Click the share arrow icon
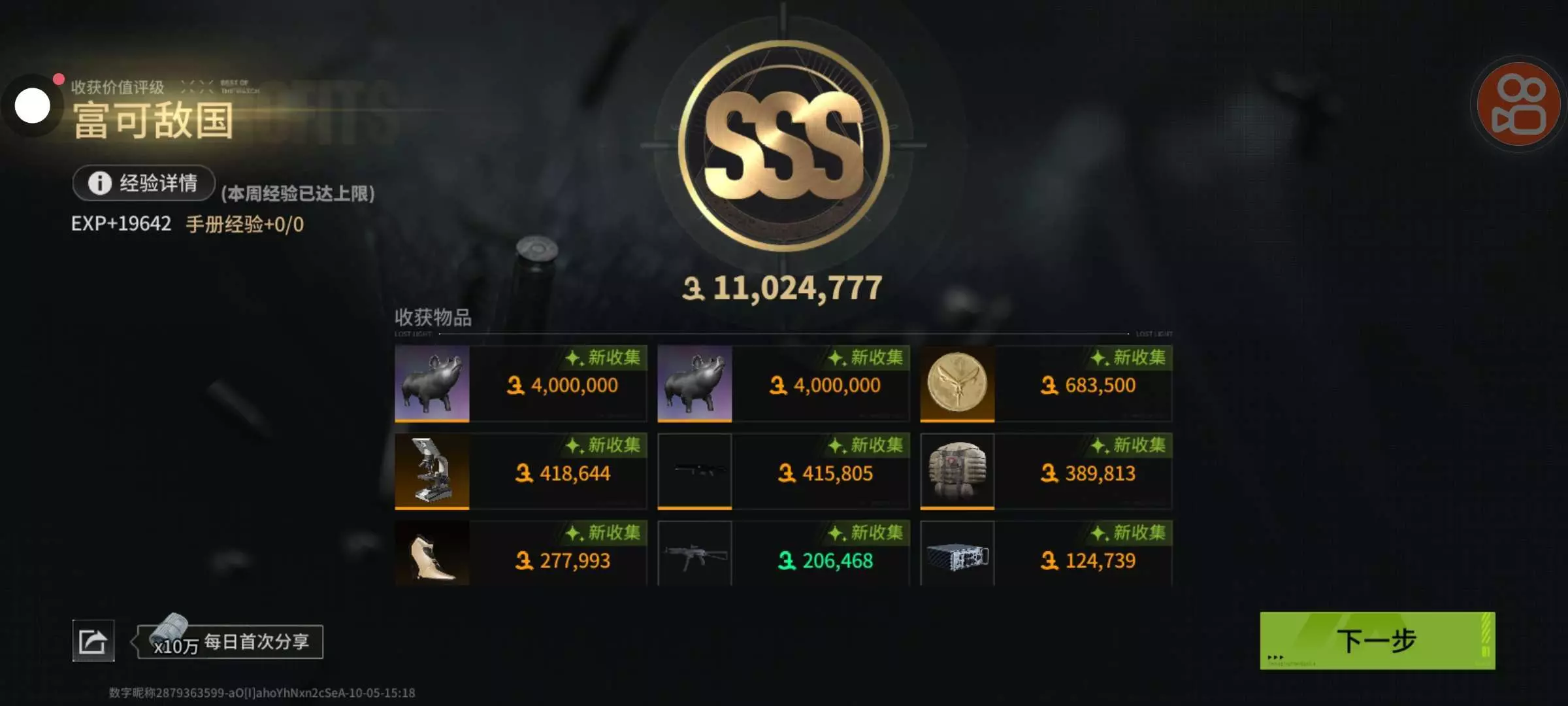This screenshot has width=1568, height=706. 93,641
